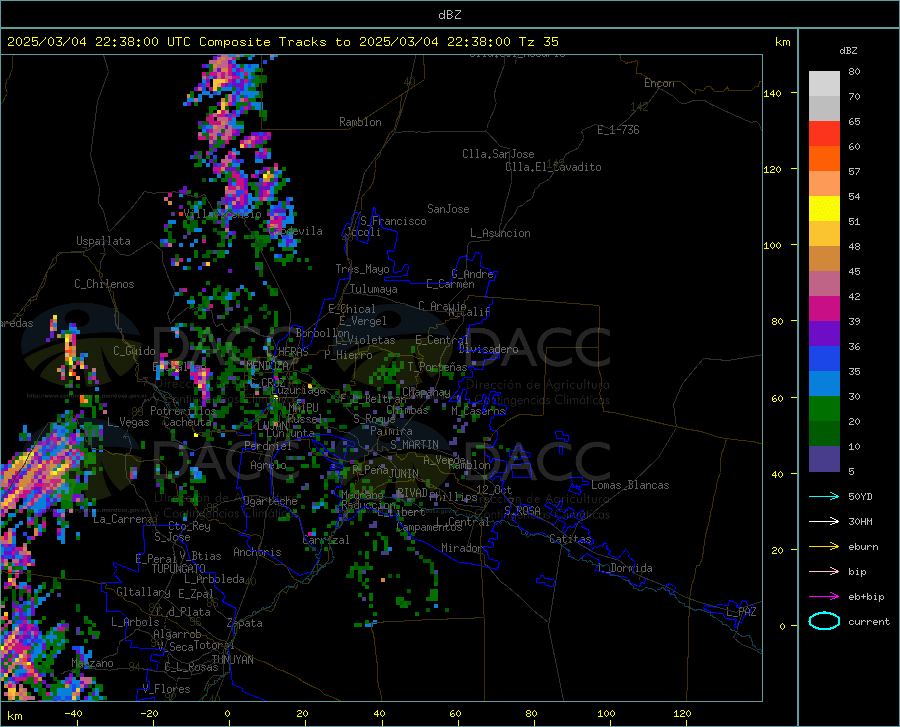Click the La_Carrera map label

[x=123, y=519]
